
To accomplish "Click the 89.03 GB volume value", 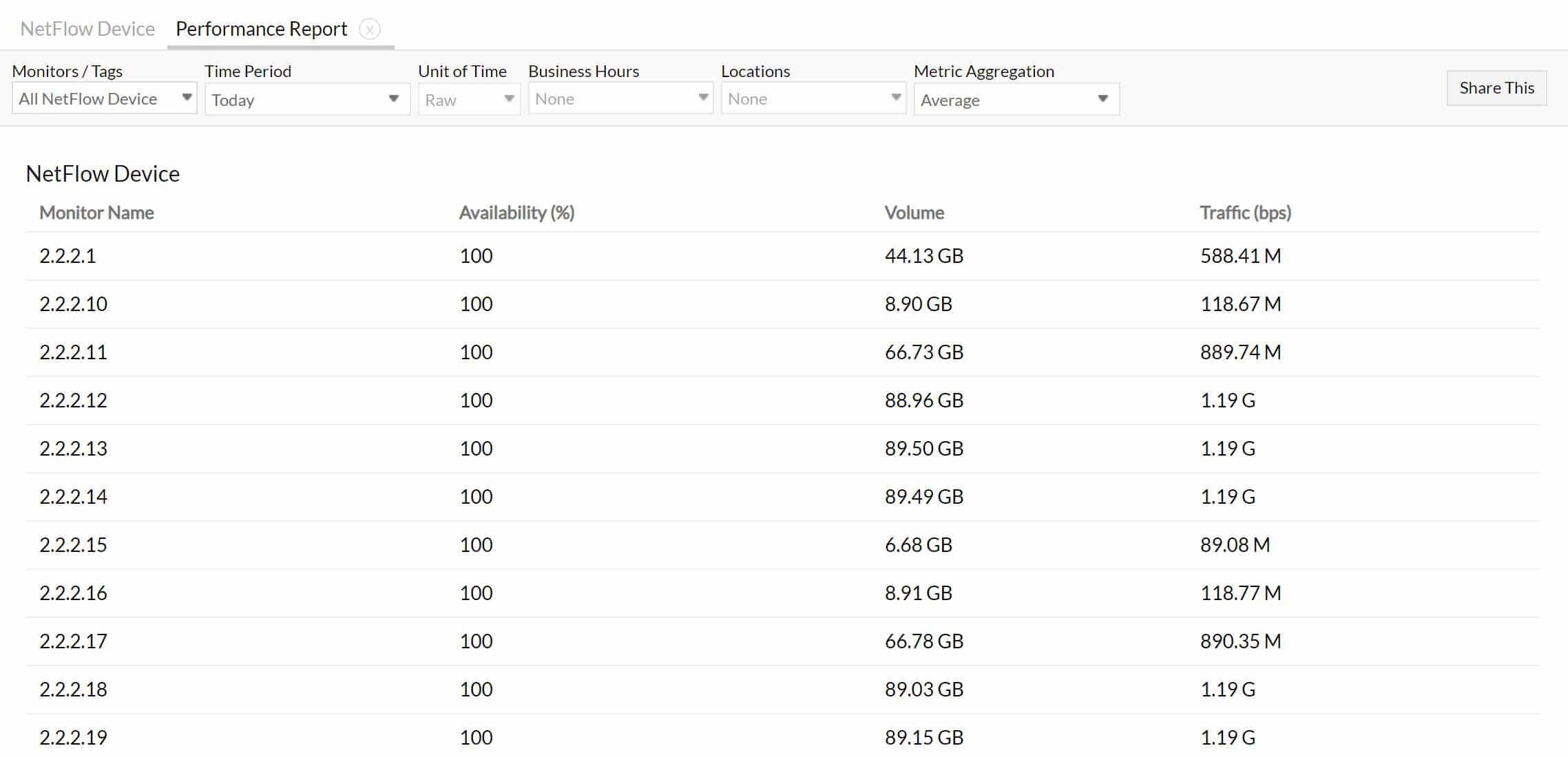I will coord(924,690).
